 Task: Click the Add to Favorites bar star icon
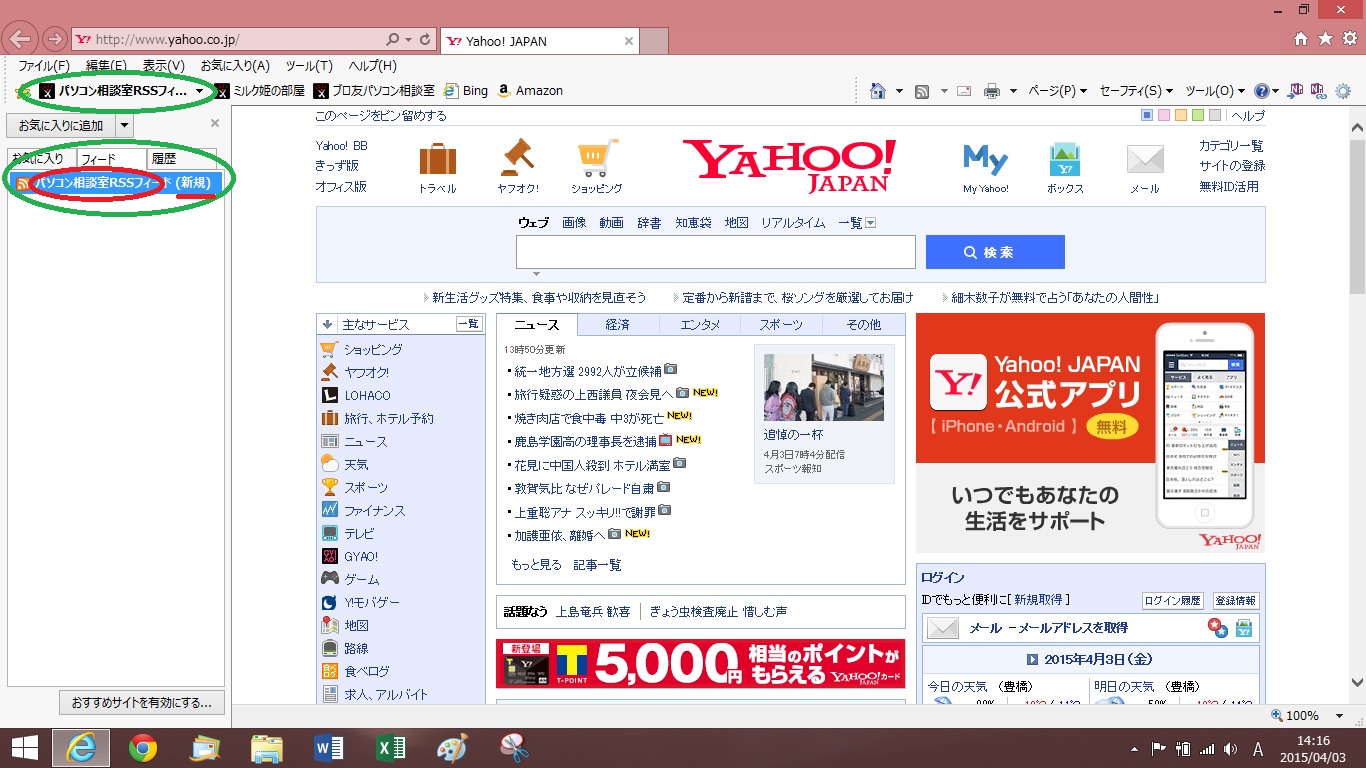click(x=22, y=91)
